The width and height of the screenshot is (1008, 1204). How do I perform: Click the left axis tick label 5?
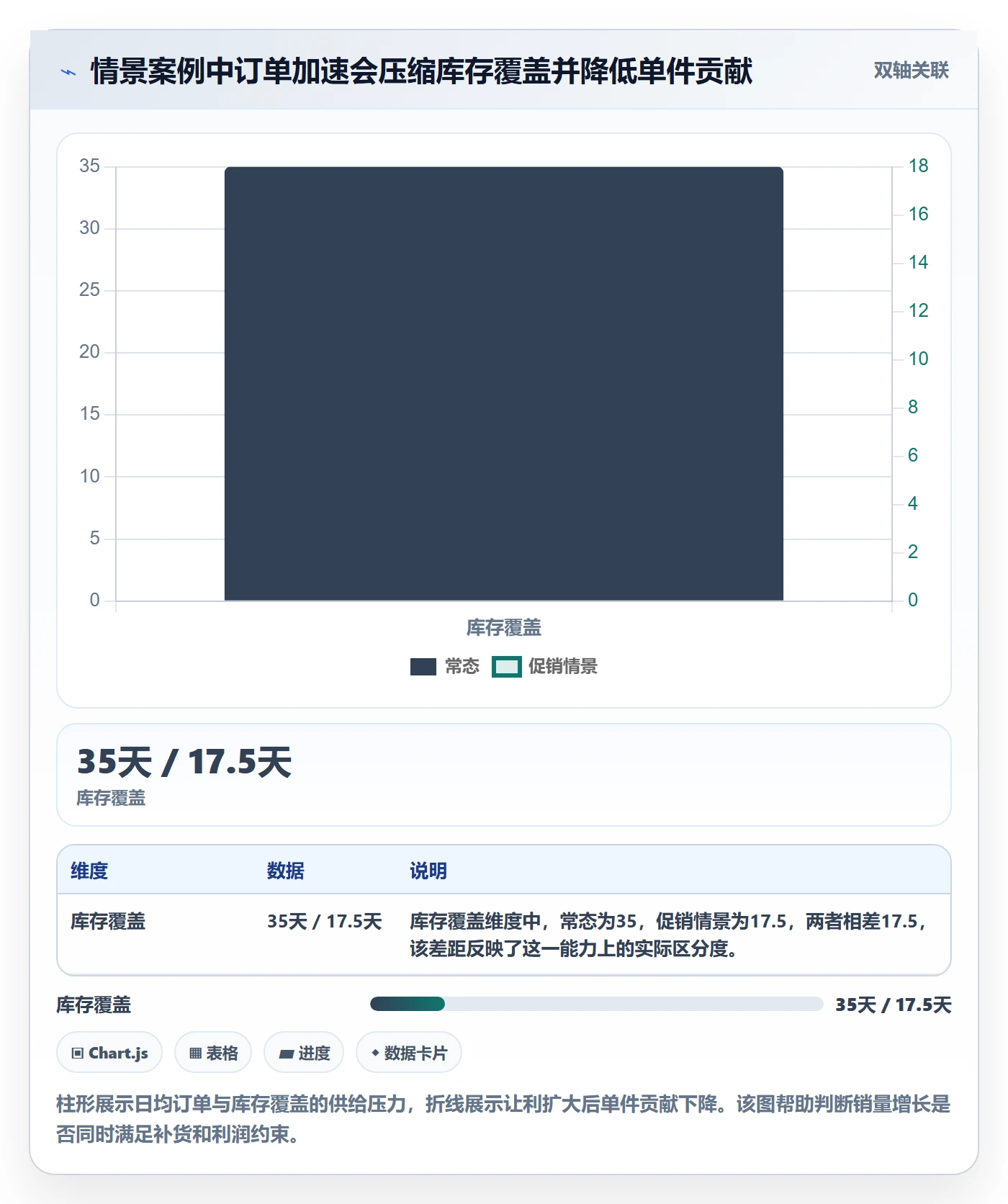point(95,538)
